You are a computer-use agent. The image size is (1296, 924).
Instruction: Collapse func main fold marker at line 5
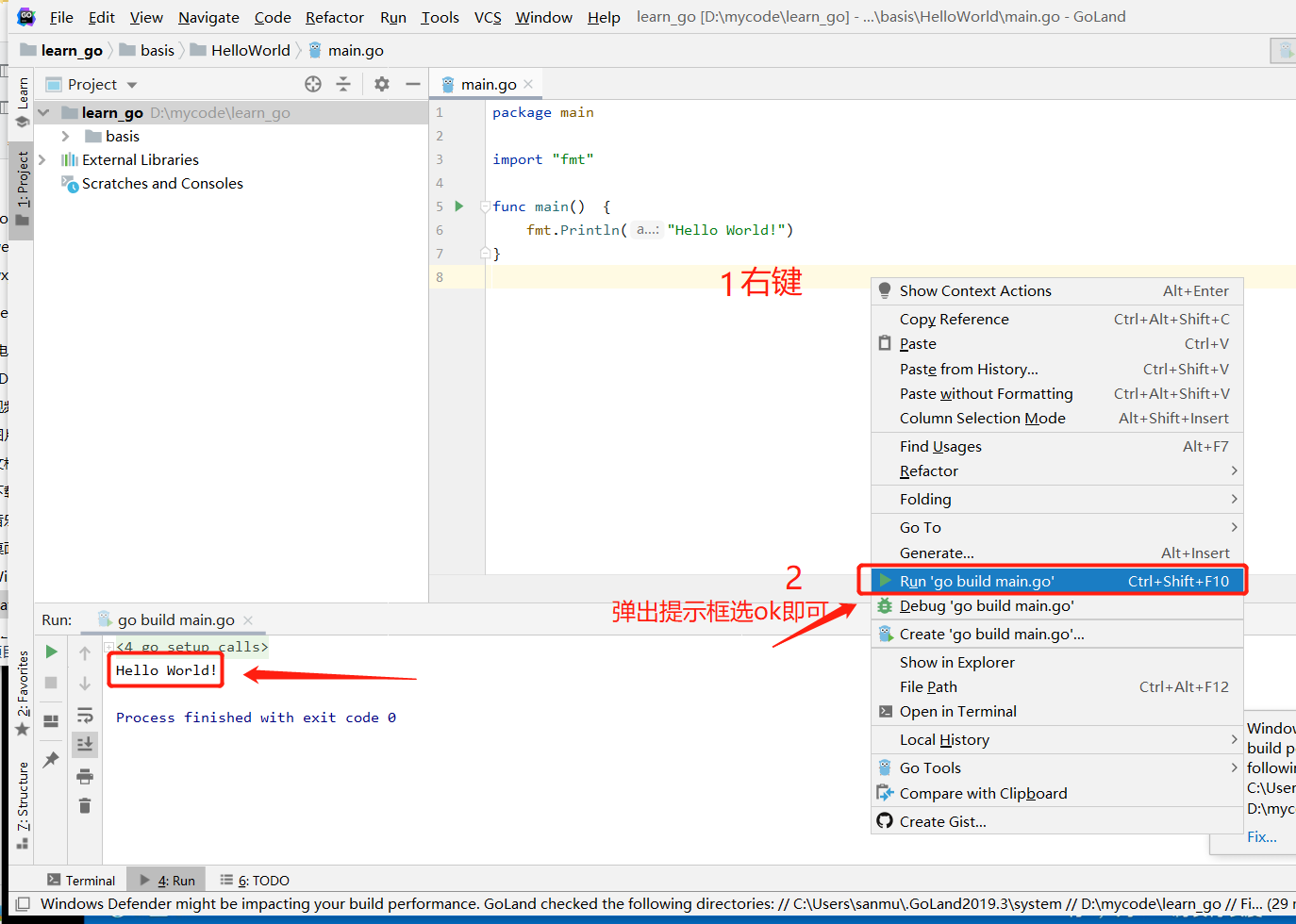click(485, 206)
